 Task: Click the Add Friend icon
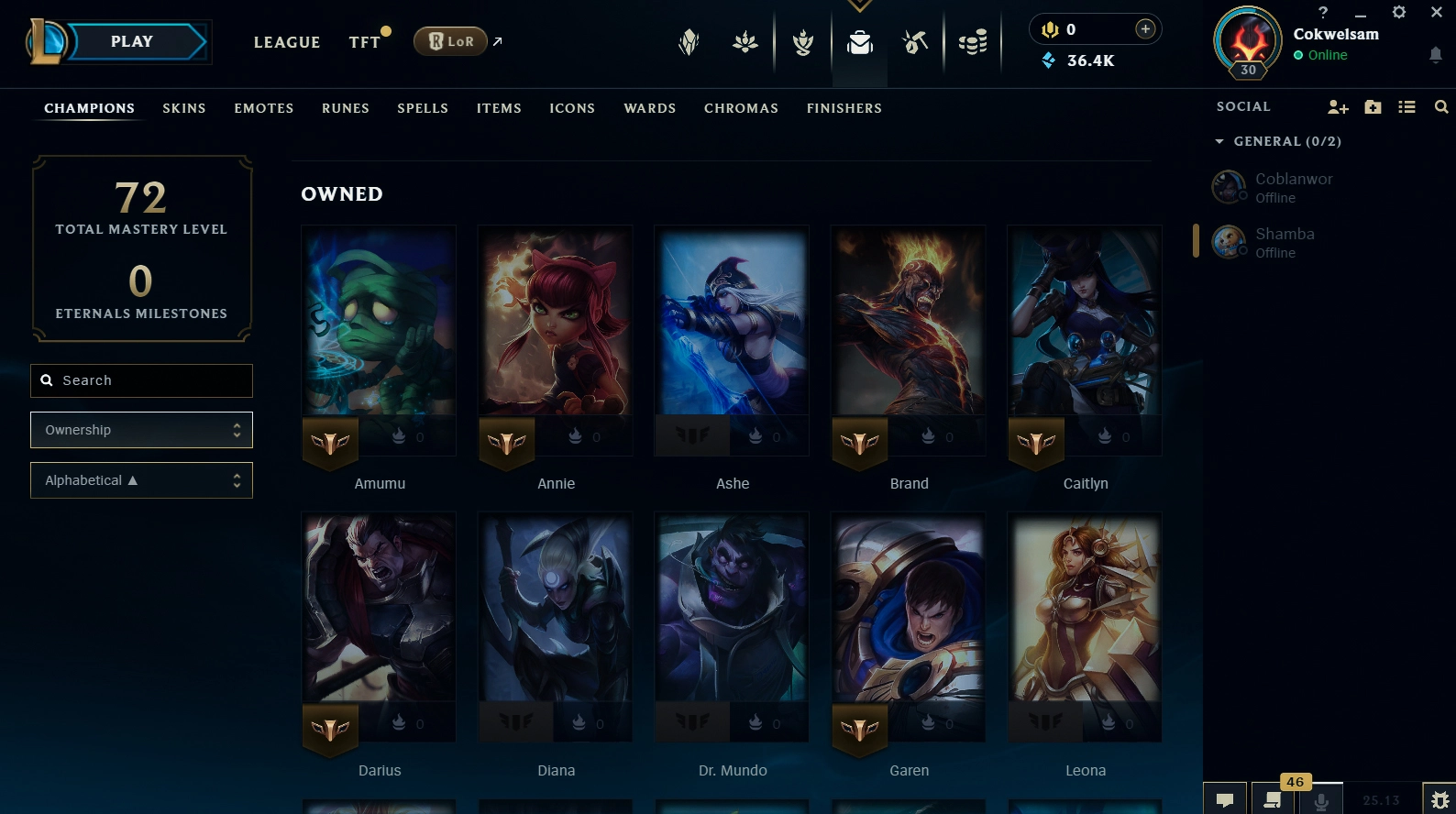[1338, 107]
